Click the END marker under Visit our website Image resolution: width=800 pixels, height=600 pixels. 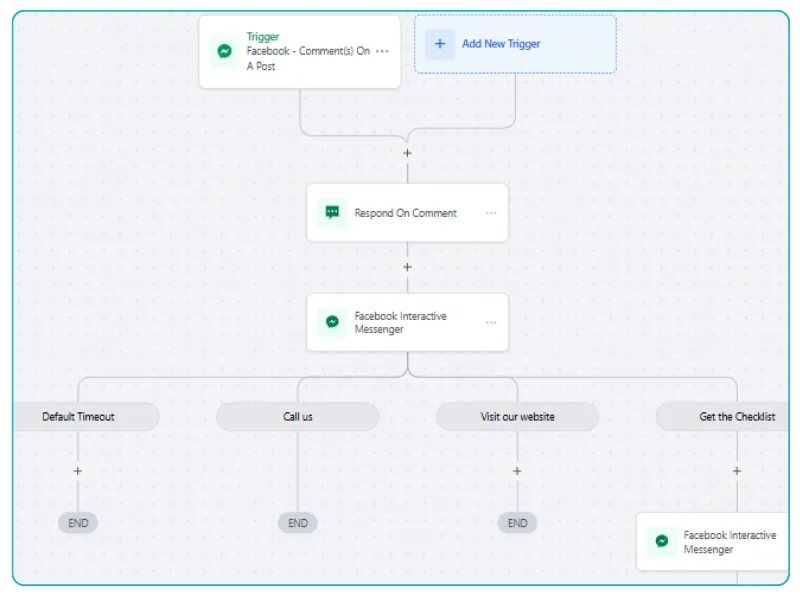pyautogui.click(x=517, y=523)
